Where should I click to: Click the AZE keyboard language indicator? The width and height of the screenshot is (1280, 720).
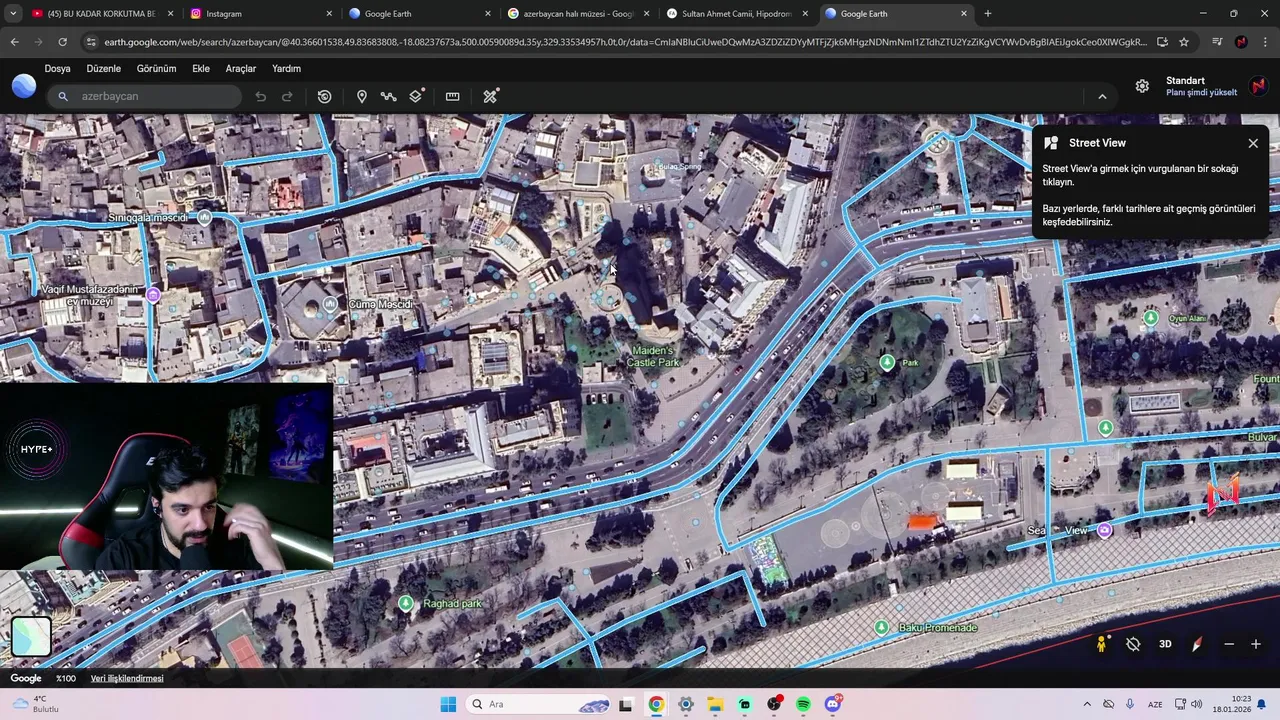coord(1155,704)
